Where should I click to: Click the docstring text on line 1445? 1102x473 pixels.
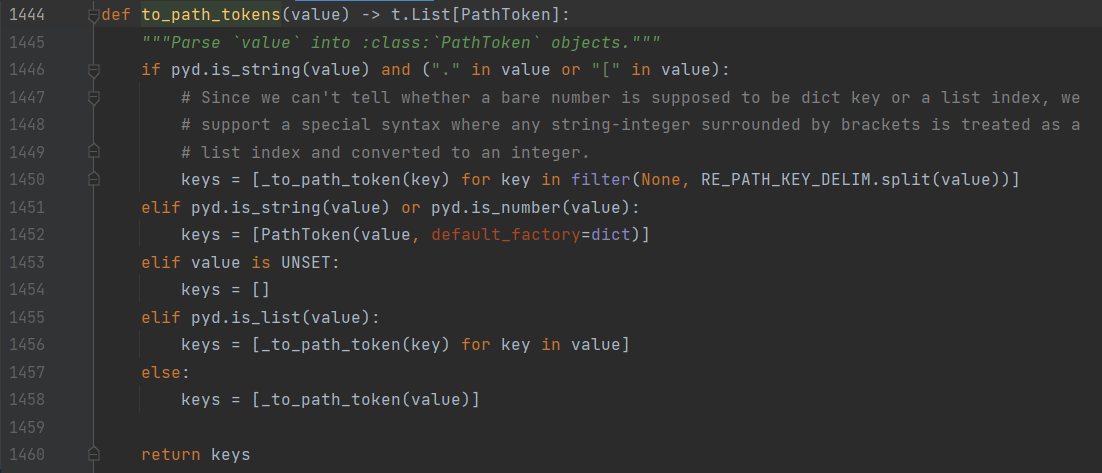[x=400, y=44]
